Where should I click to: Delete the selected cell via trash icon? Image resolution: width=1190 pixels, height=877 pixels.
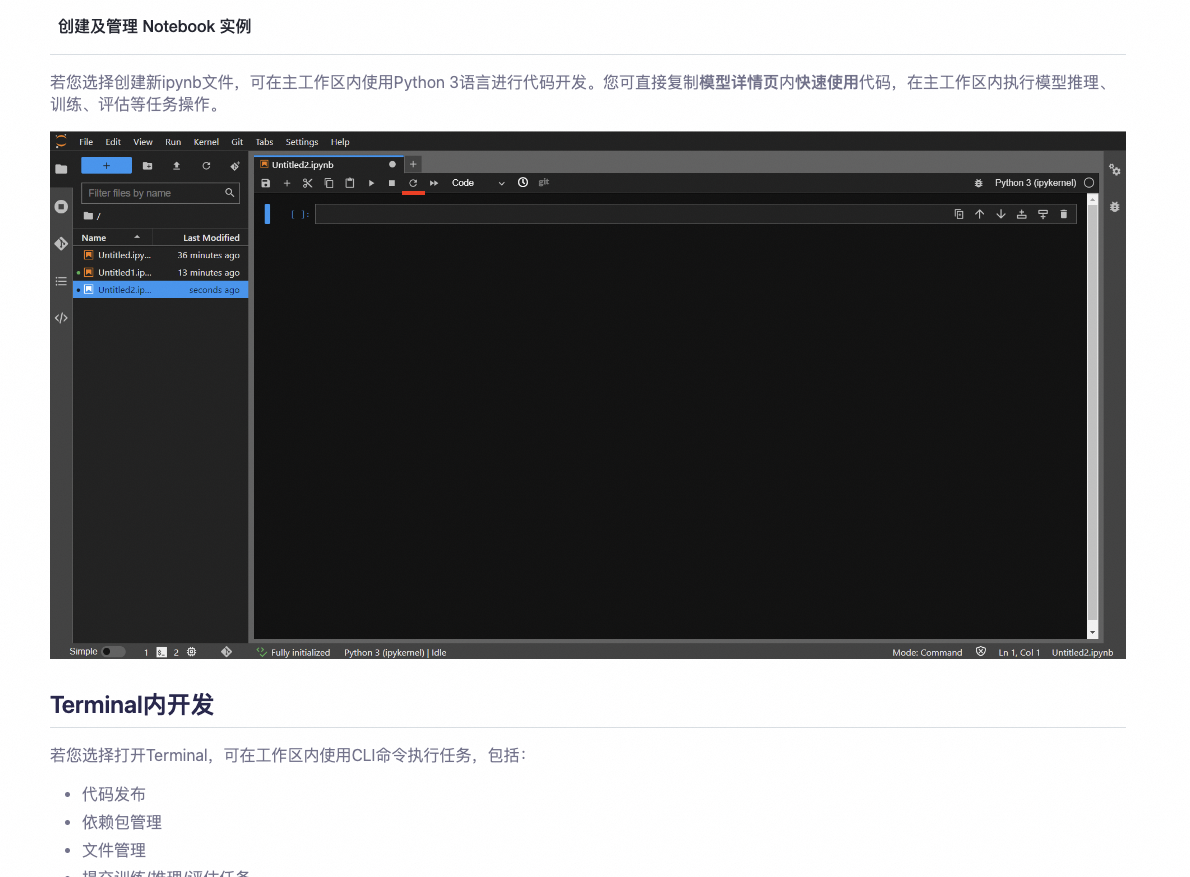tap(1063, 214)
